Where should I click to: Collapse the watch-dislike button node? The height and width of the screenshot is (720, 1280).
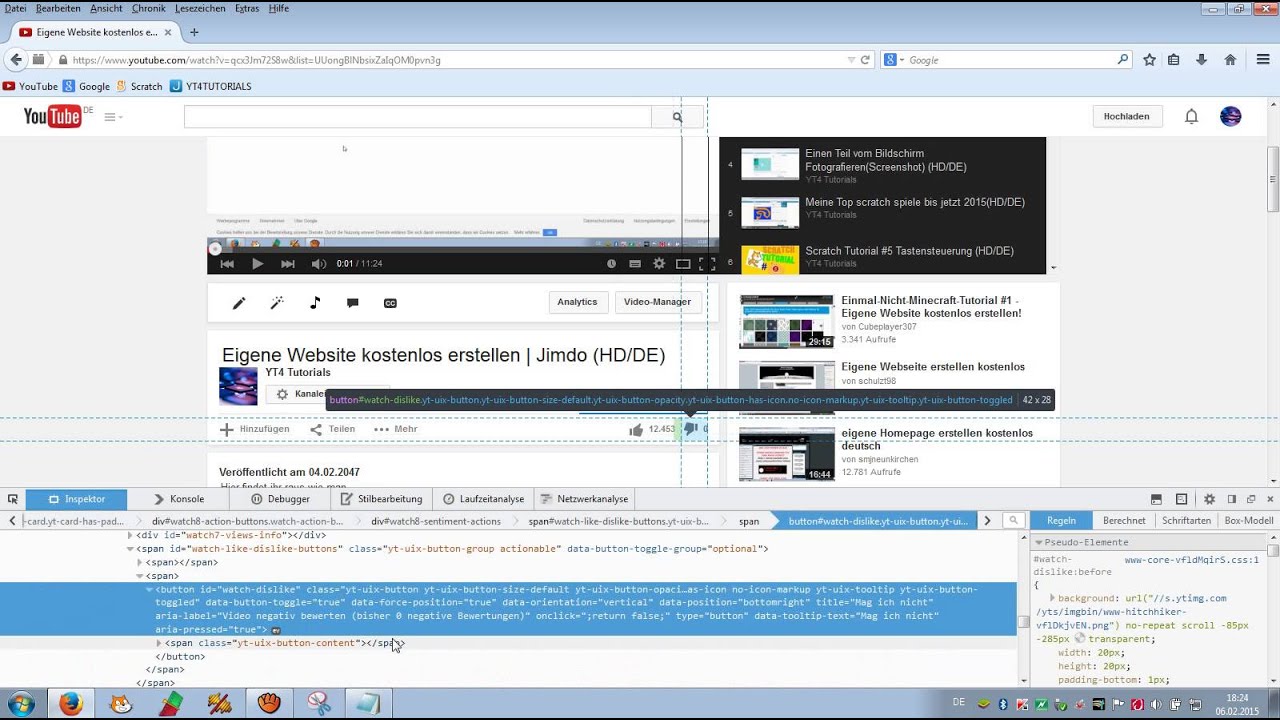coord(149,590)
